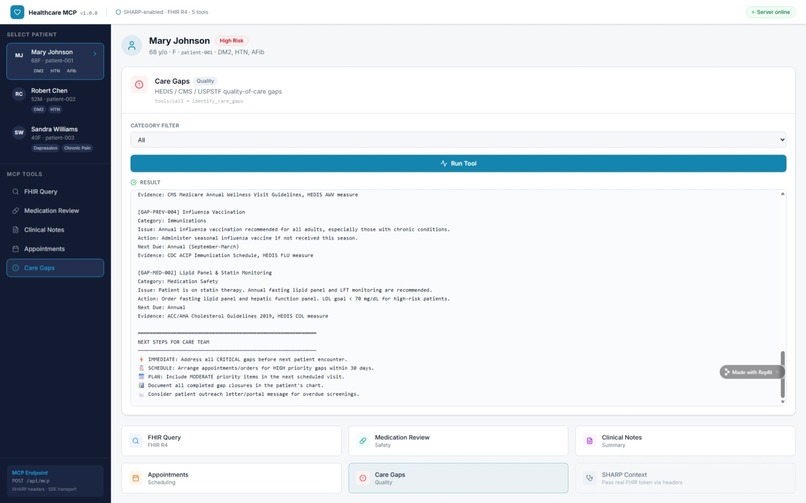Open Clinical Notes in MCP tools sidebar
Image resolution: width=806 pixels, height=503 pixels.
pos(55,230)
